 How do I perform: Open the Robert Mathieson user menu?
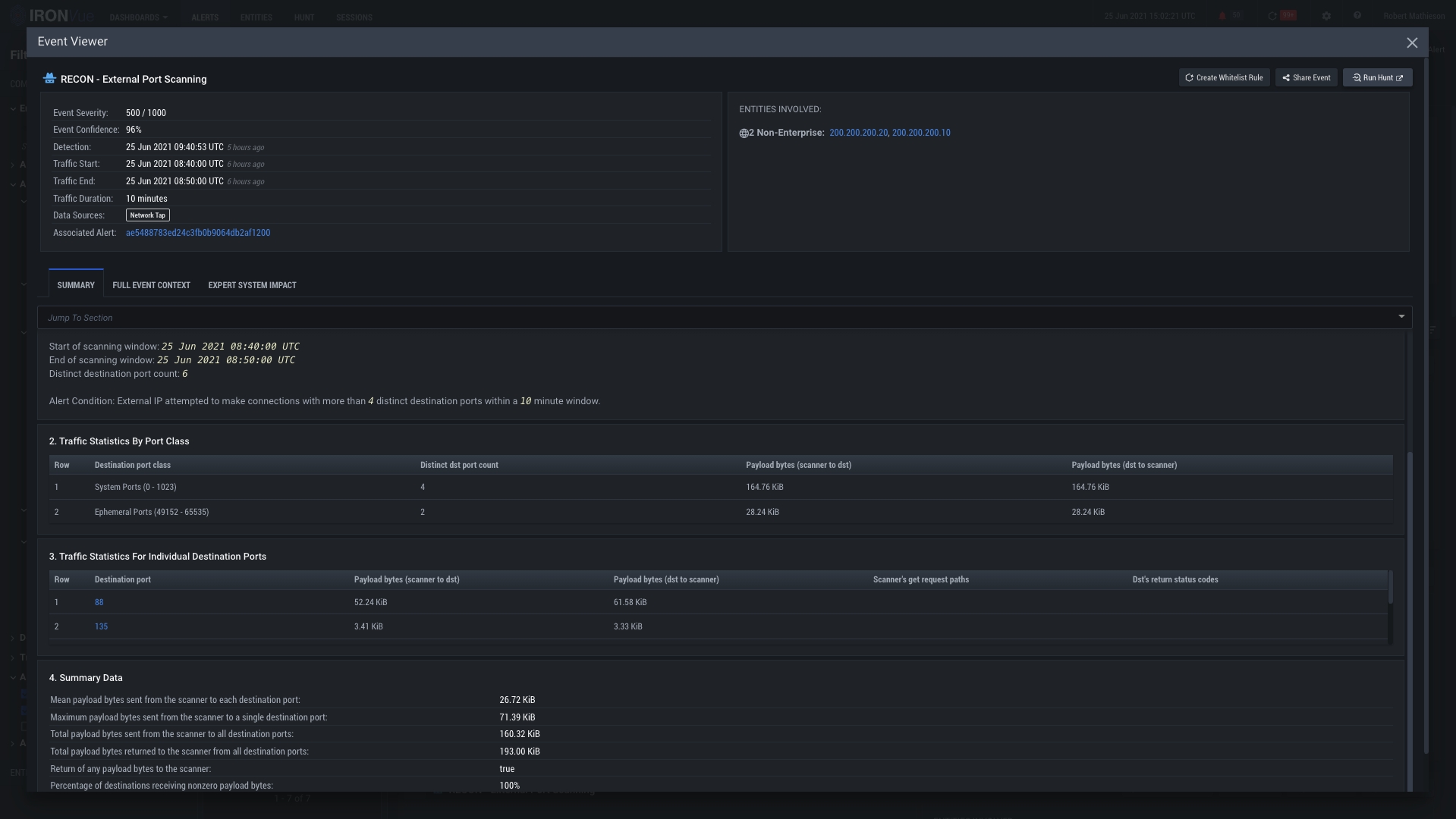point(1414,16)
